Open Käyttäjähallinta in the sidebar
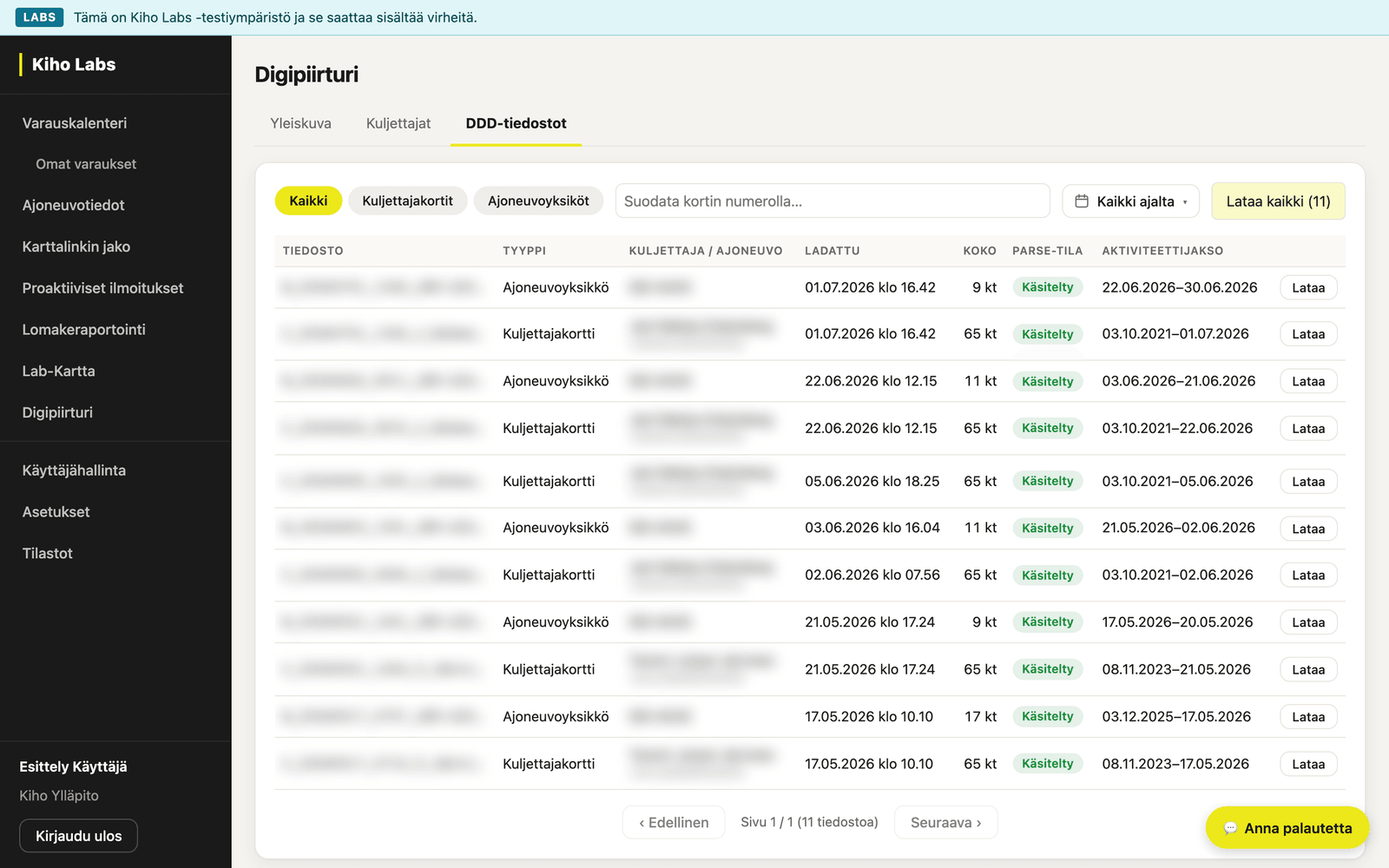1389x868 pixels. [74, 470]
